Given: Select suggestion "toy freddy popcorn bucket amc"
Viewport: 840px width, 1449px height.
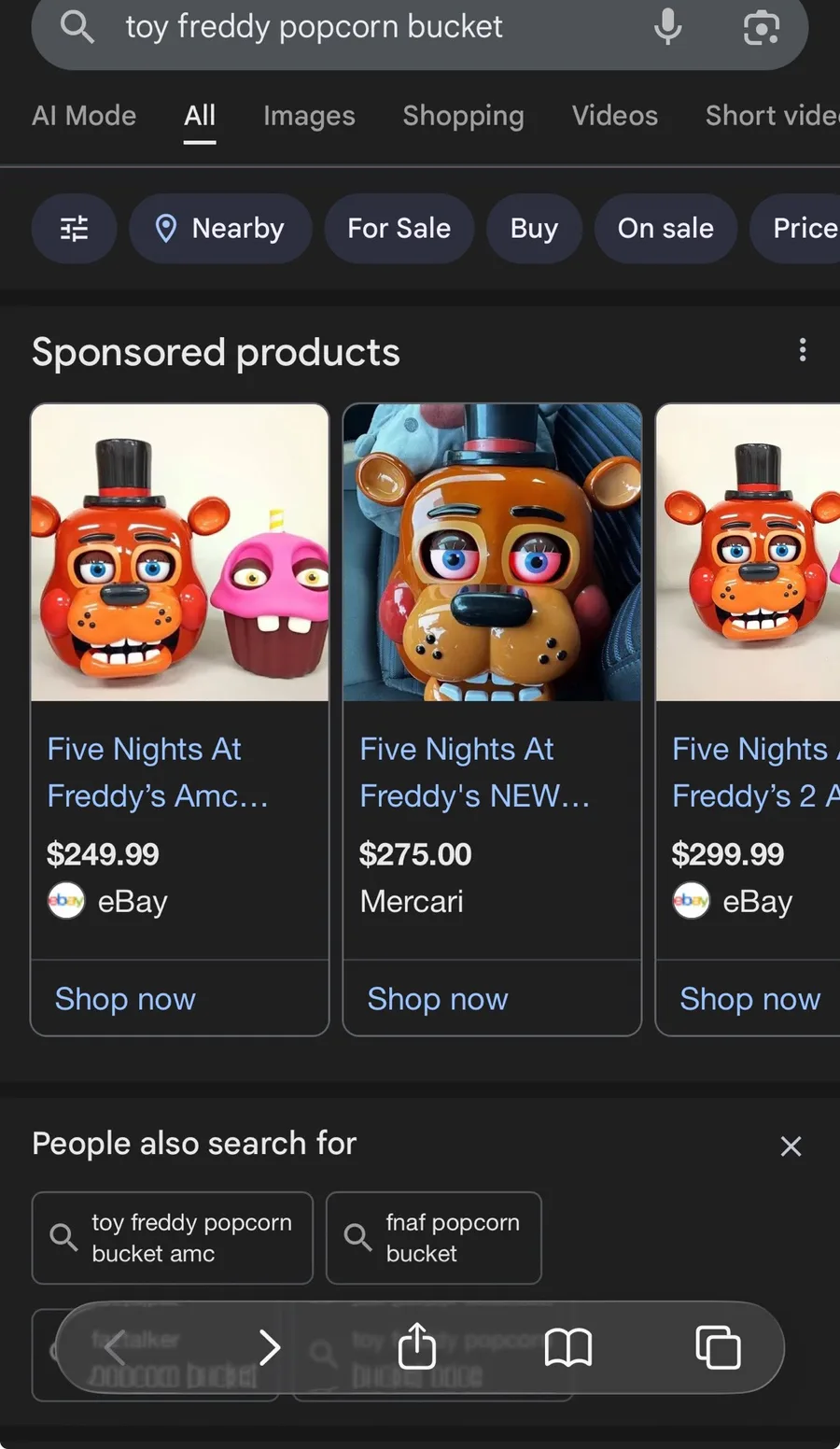Looking at the screenshot, I should pyautogui.click(x=173, y=1238).
